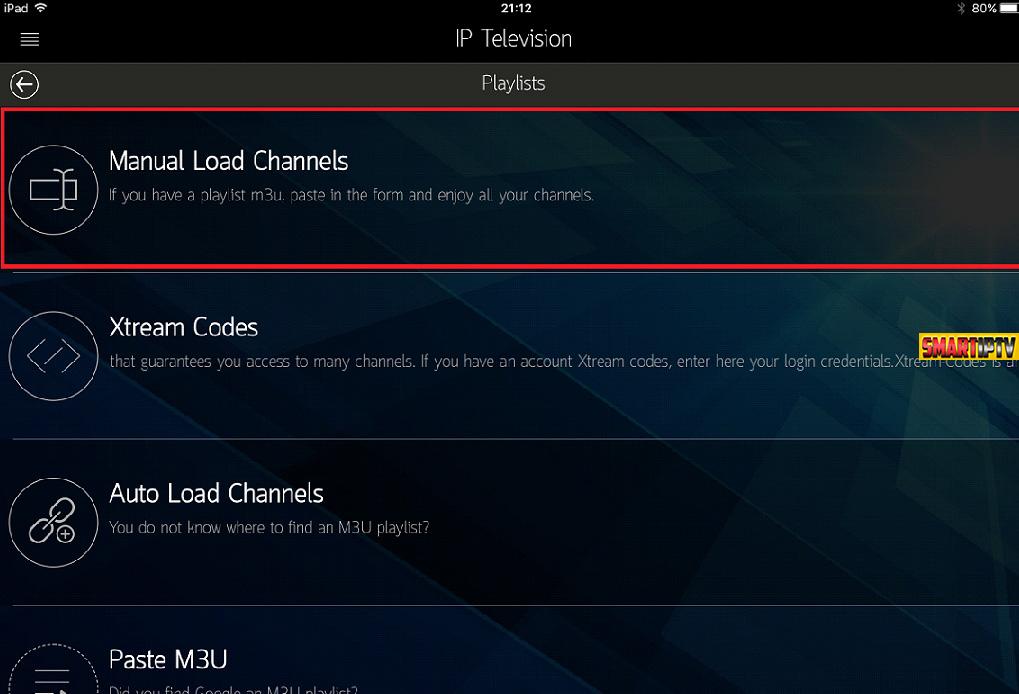The width and height of the screenshot is (1019, 694).
Task: Click the SMART IPTV logo badge
Action: click(968, 347)
